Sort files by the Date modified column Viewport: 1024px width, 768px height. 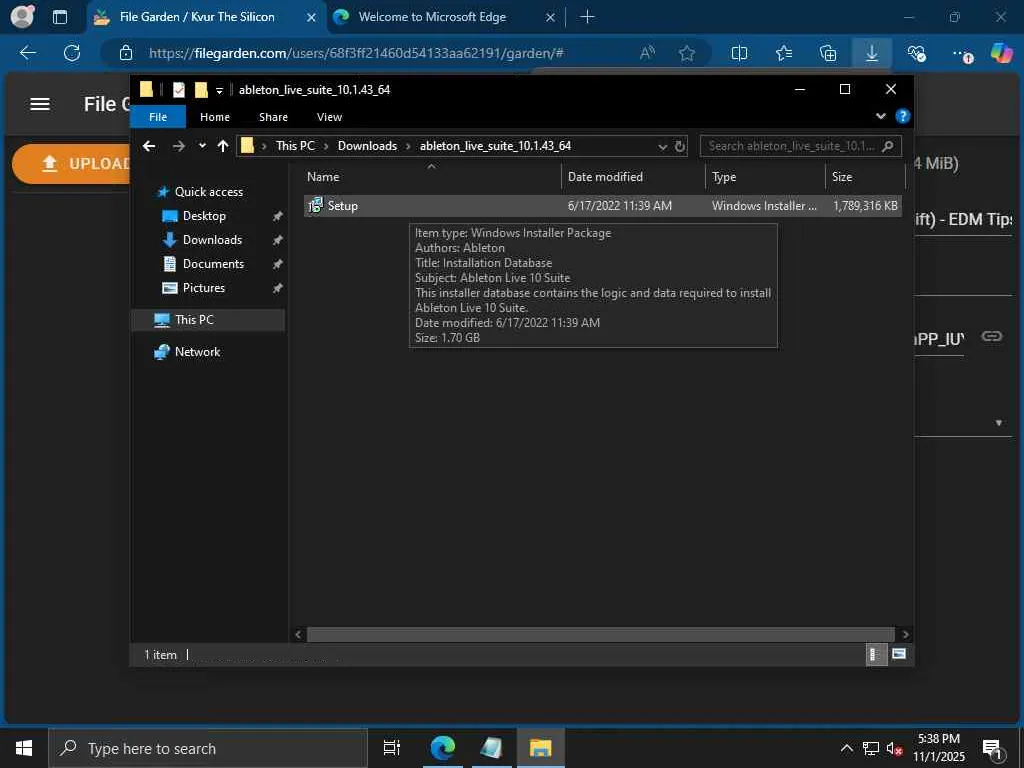(605, 177)
